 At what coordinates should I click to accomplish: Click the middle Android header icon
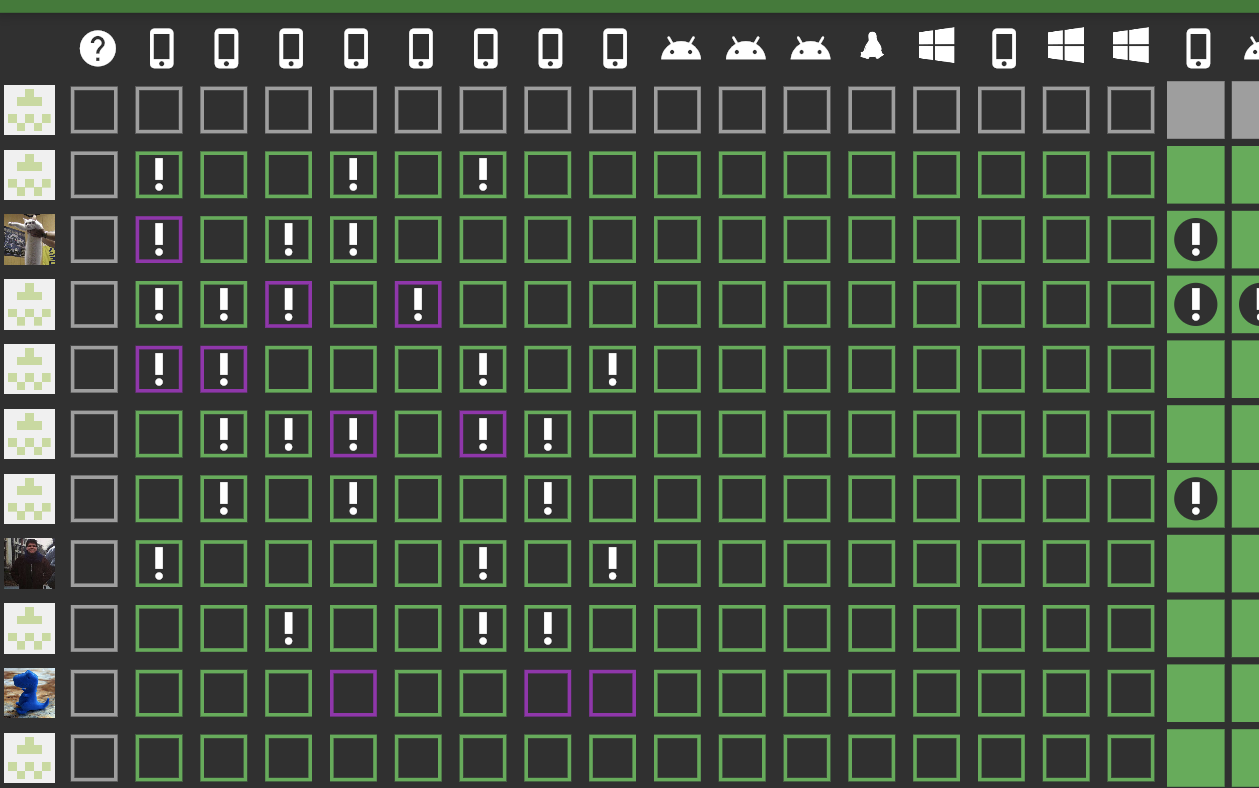(746, 47)
